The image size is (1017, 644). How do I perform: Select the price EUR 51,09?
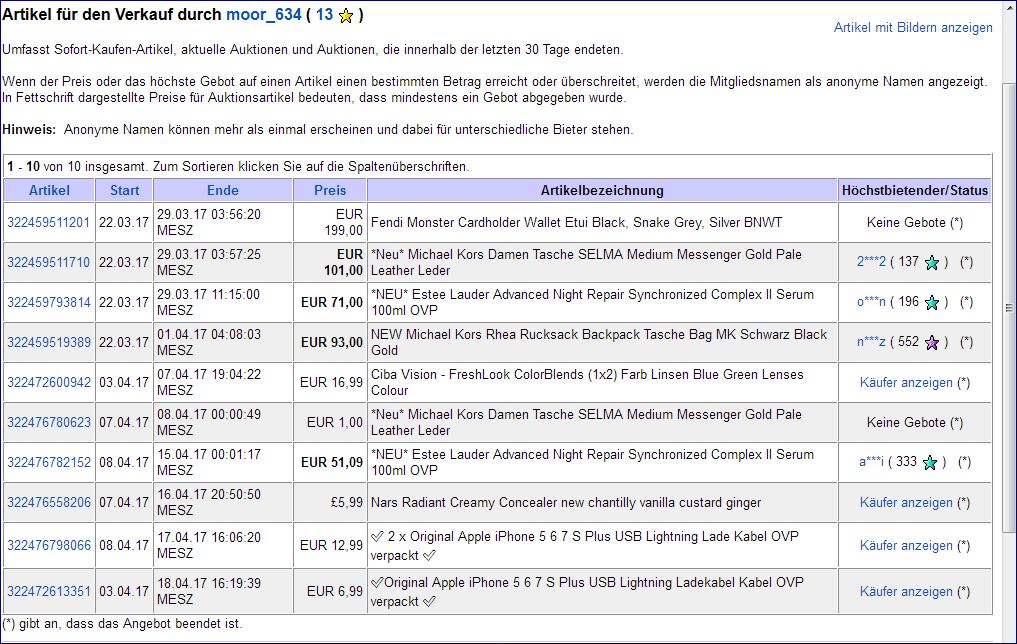[x=331, y=462]
